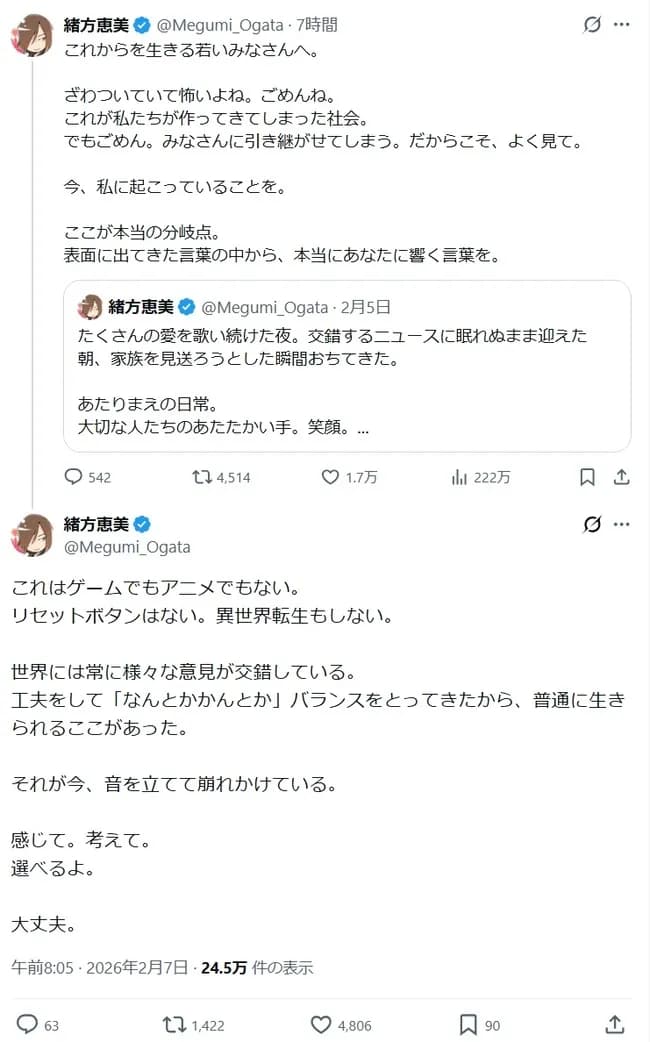
Task: Toggle like showing 4,806 on bottom post
Action: tap(323, 1024)
